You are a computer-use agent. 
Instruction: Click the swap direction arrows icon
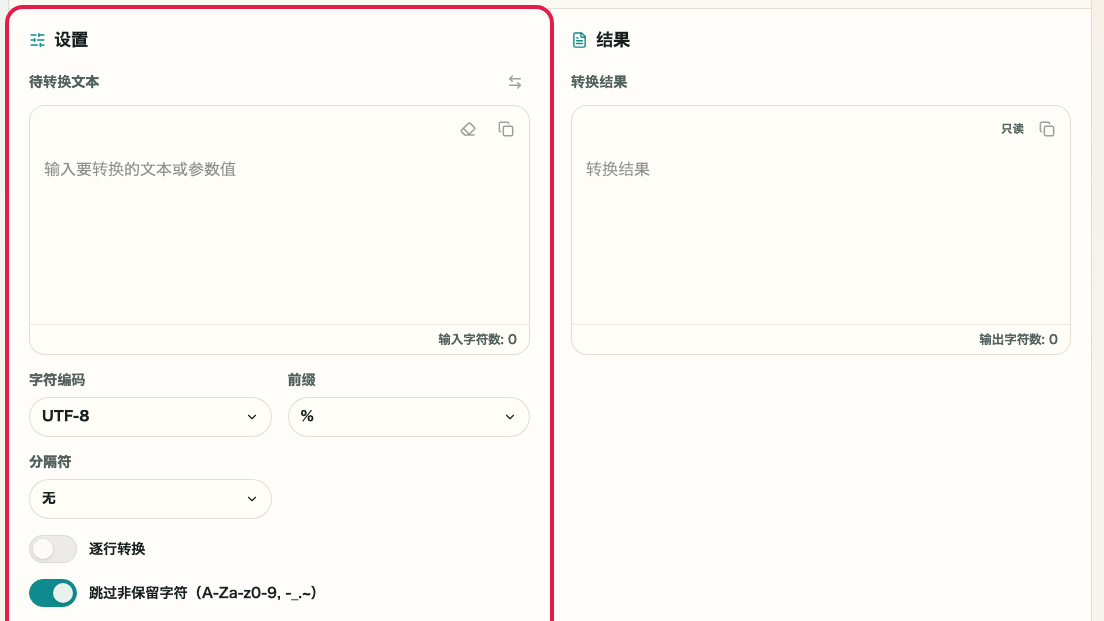click(x=515, y=82)
